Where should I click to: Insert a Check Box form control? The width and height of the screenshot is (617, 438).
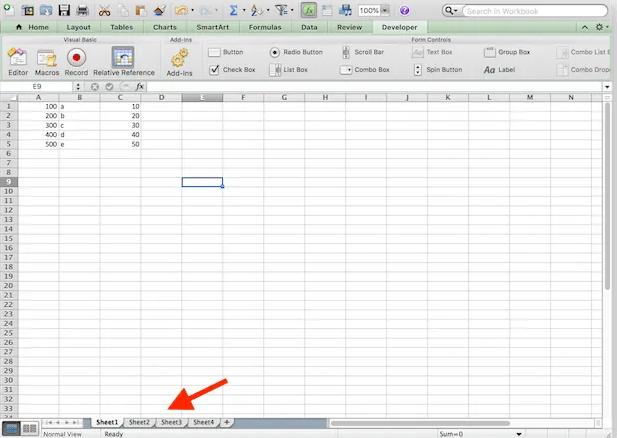[233, 70]
